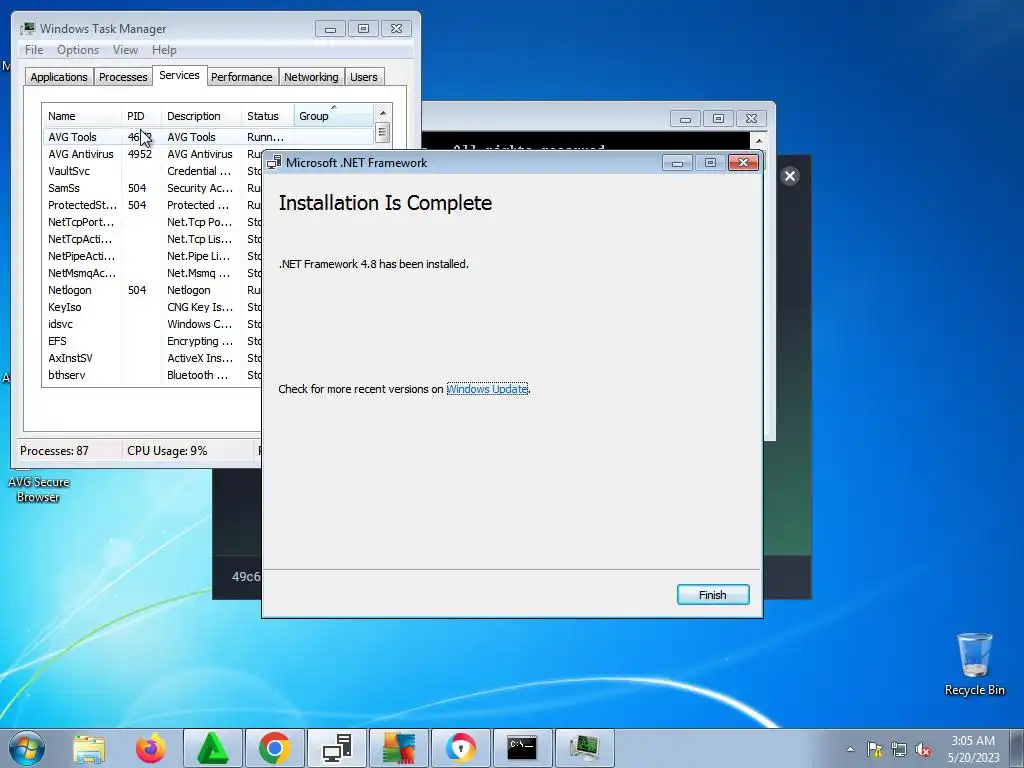
Task: Select the AxInstSV service row
Action: (152, 358)
